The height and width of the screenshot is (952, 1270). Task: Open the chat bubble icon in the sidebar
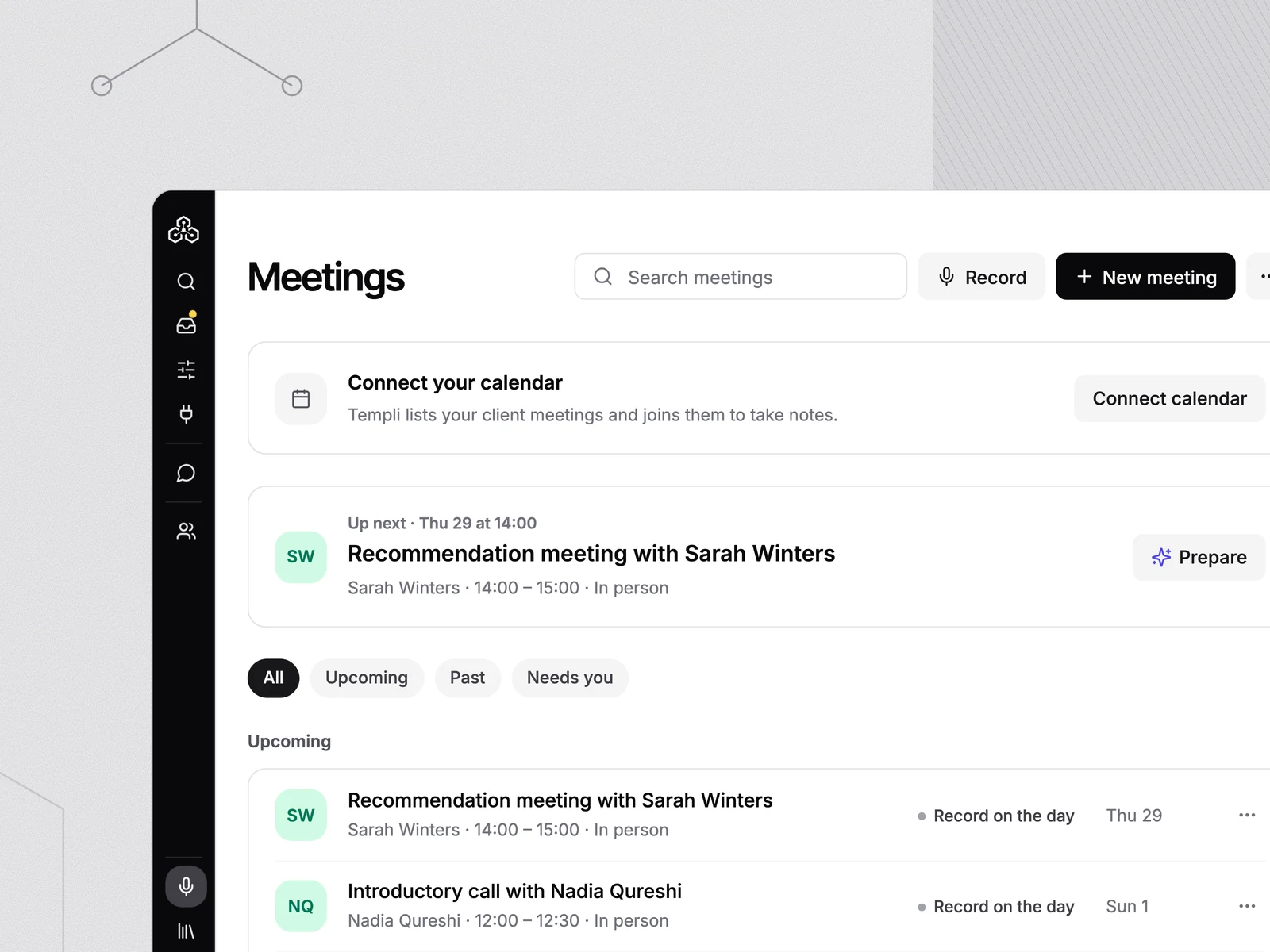(x=186, y=474)
